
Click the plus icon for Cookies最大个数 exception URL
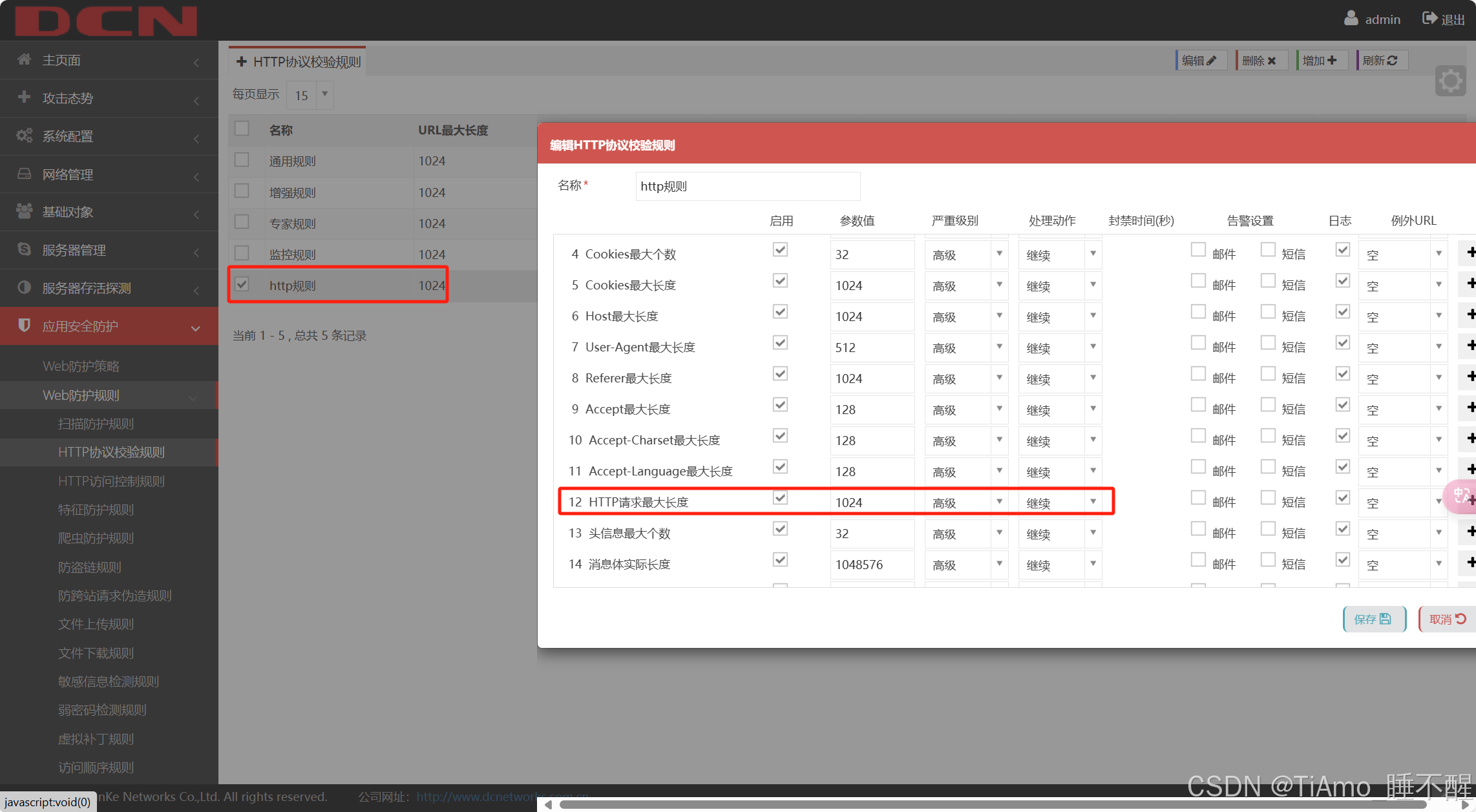click(1470, 253)
